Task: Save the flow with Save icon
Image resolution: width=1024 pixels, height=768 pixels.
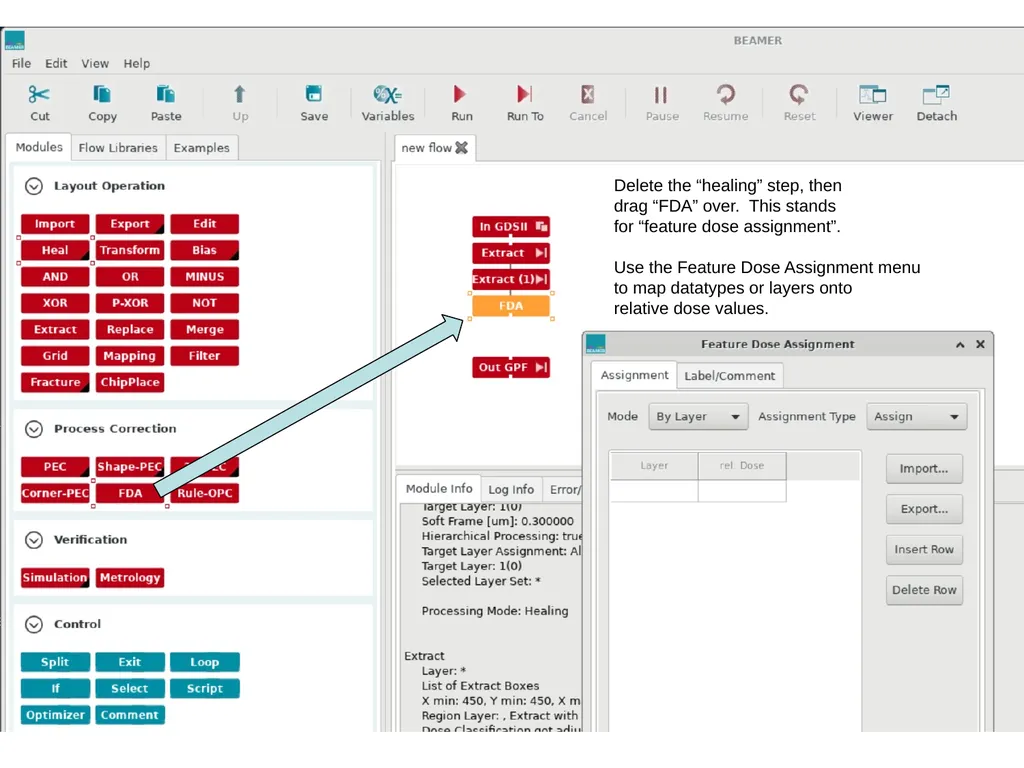Action: tap(314, 95)
